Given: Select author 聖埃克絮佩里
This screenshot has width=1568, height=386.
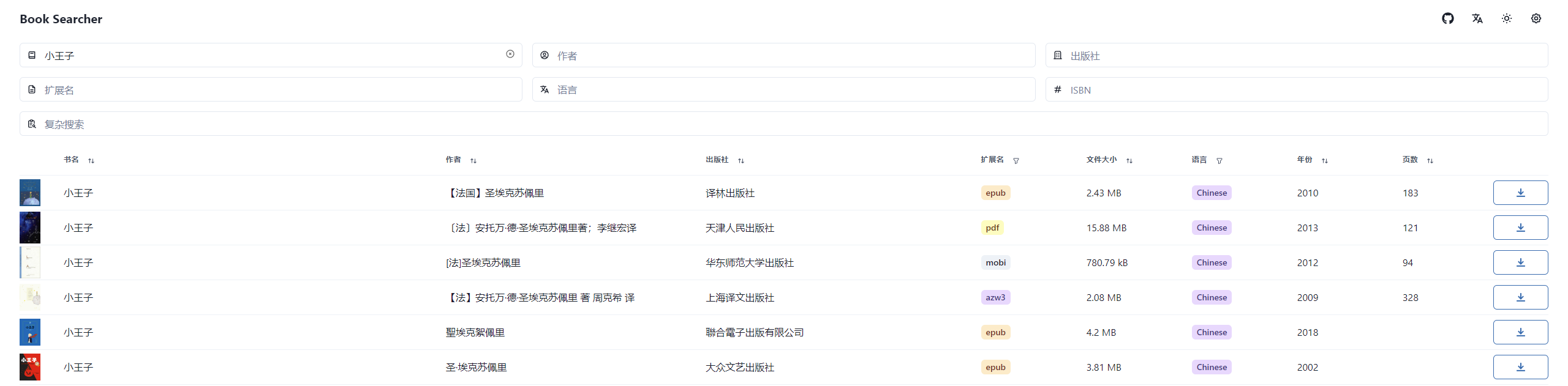Looking at the screenshot, I should (x=475, y=332).
